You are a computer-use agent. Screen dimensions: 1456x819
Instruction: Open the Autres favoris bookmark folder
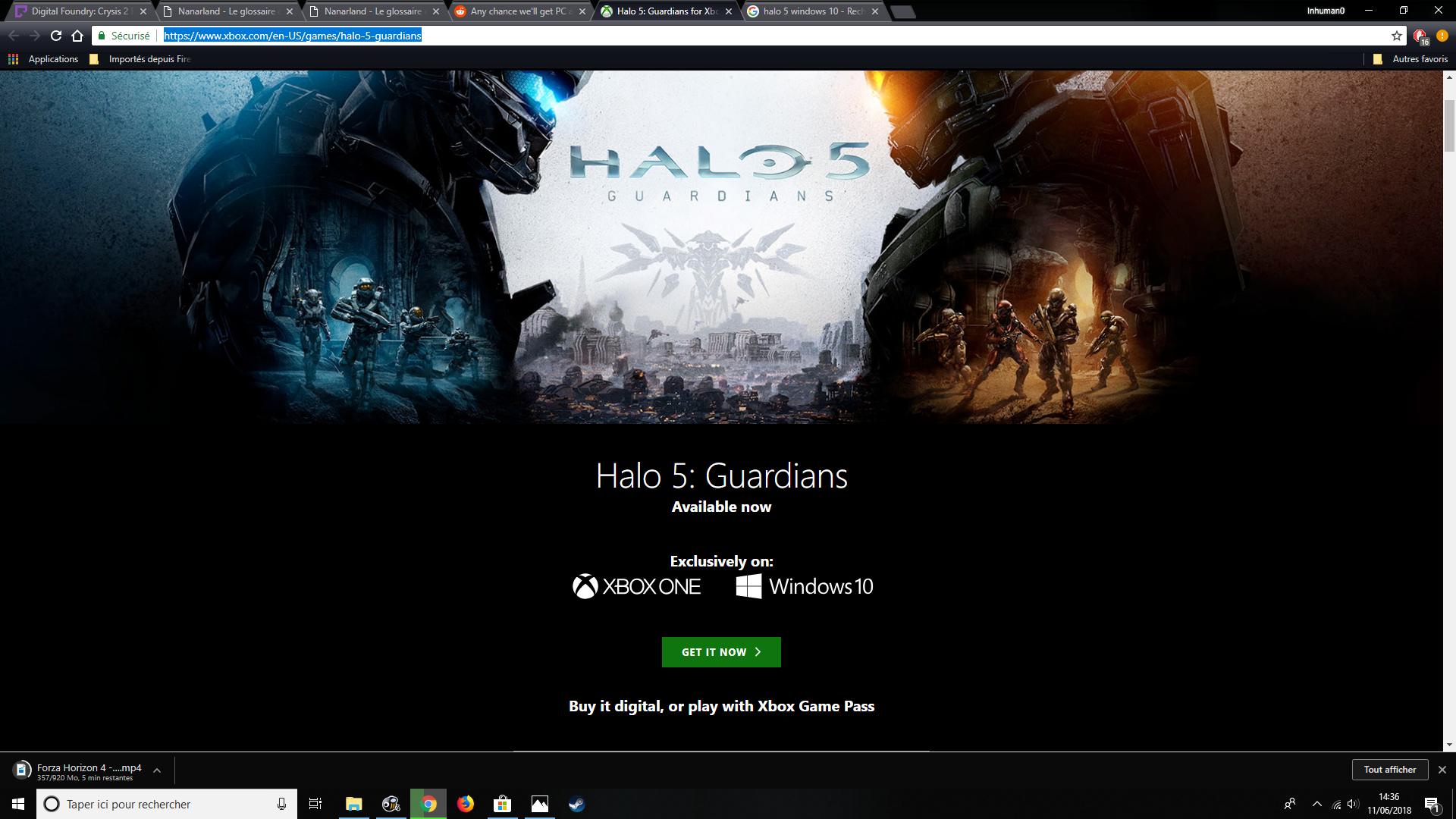pyautogui.click(x=1410, y=59)
